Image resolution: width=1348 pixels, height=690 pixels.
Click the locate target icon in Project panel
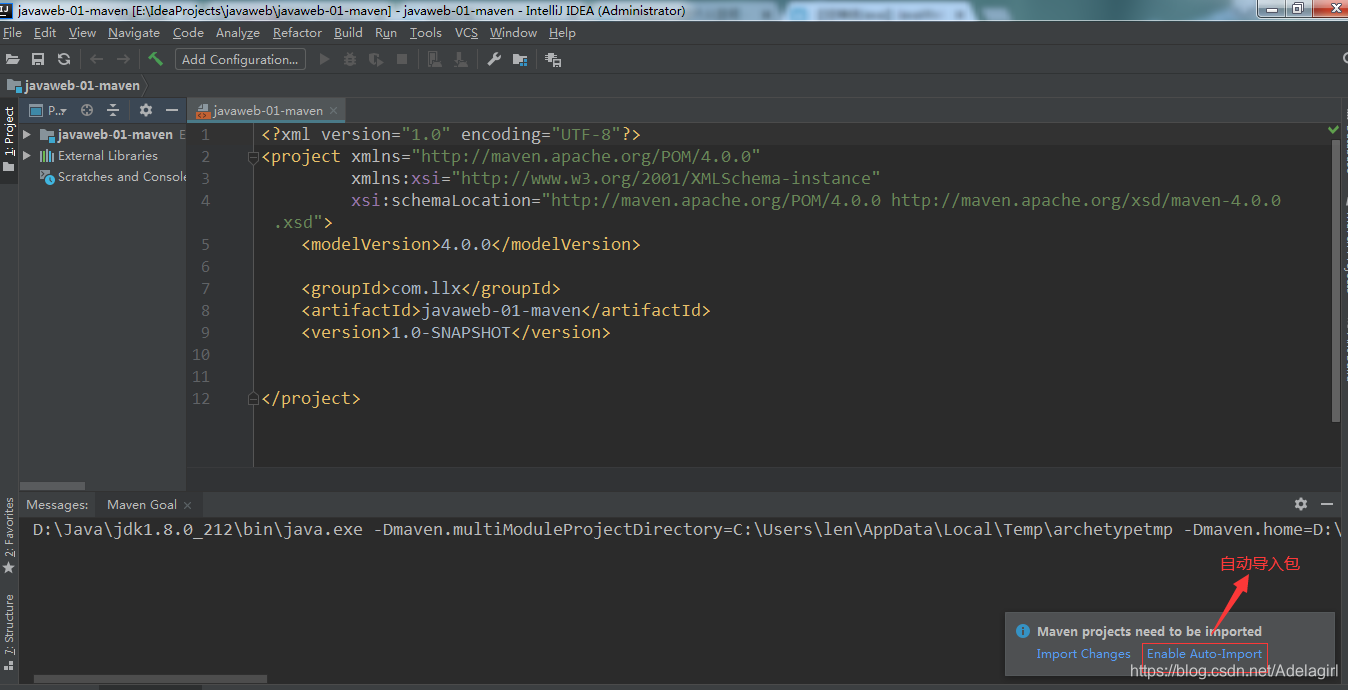87,110
